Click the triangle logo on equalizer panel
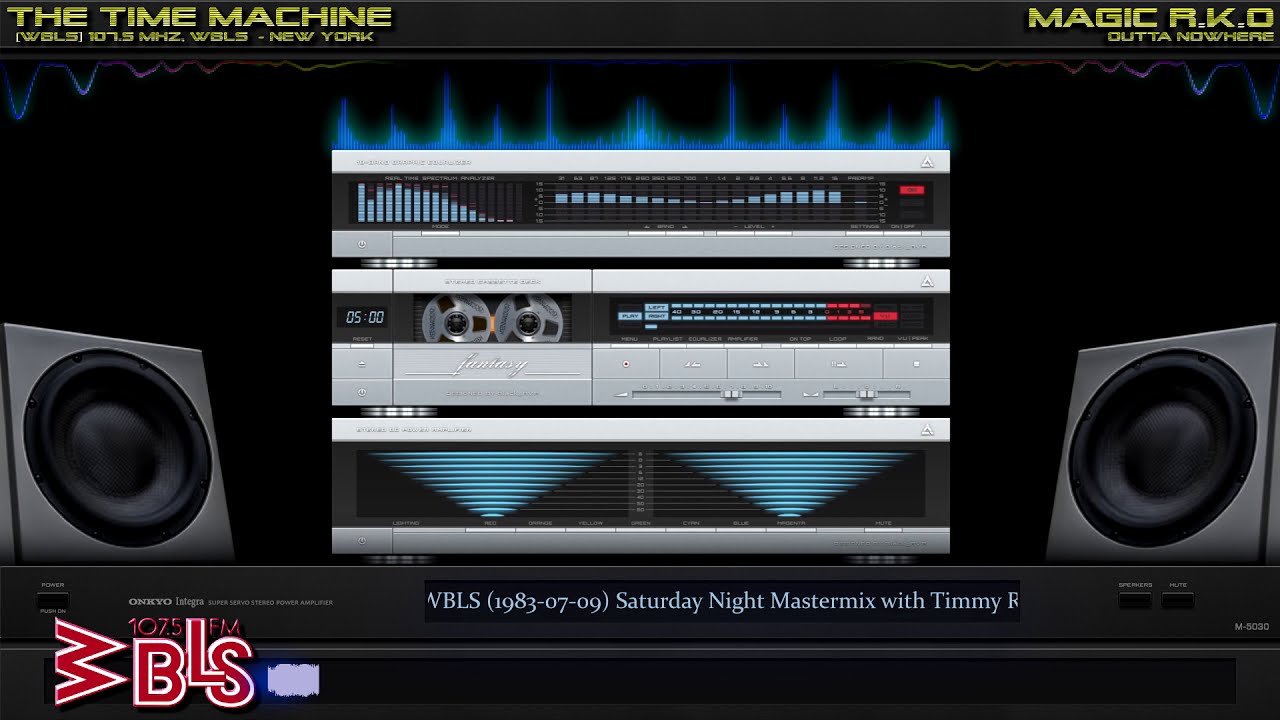This screenshot has height=720, width=1280. 927,162
